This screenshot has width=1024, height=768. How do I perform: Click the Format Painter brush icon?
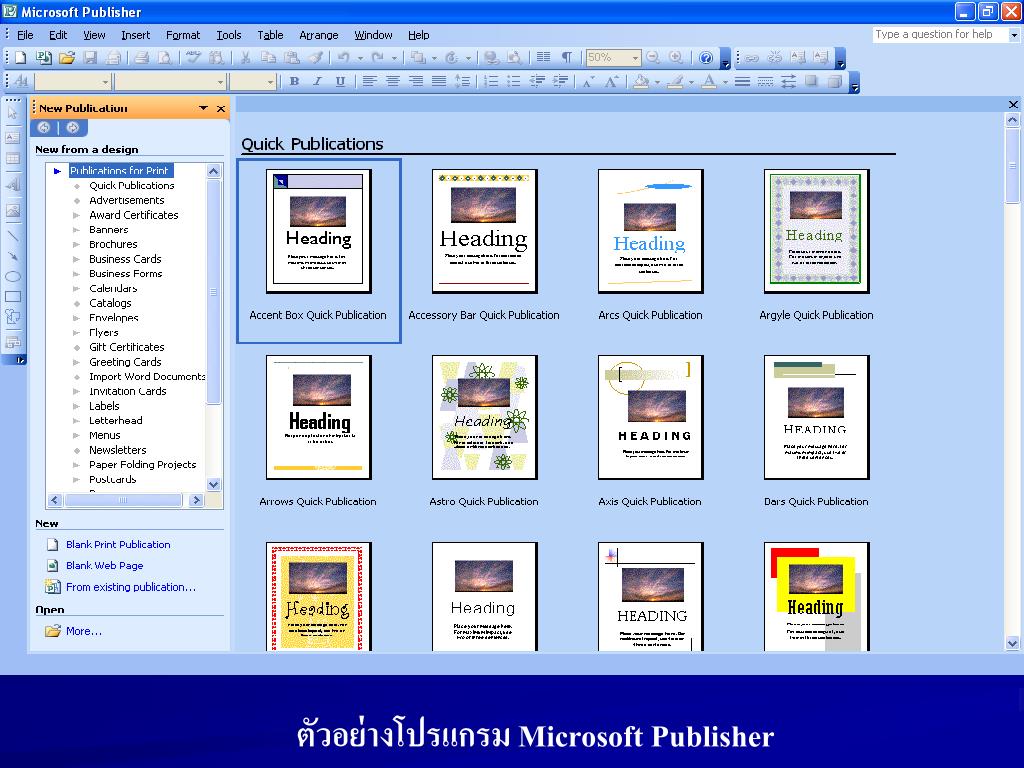tap(315, 58)
